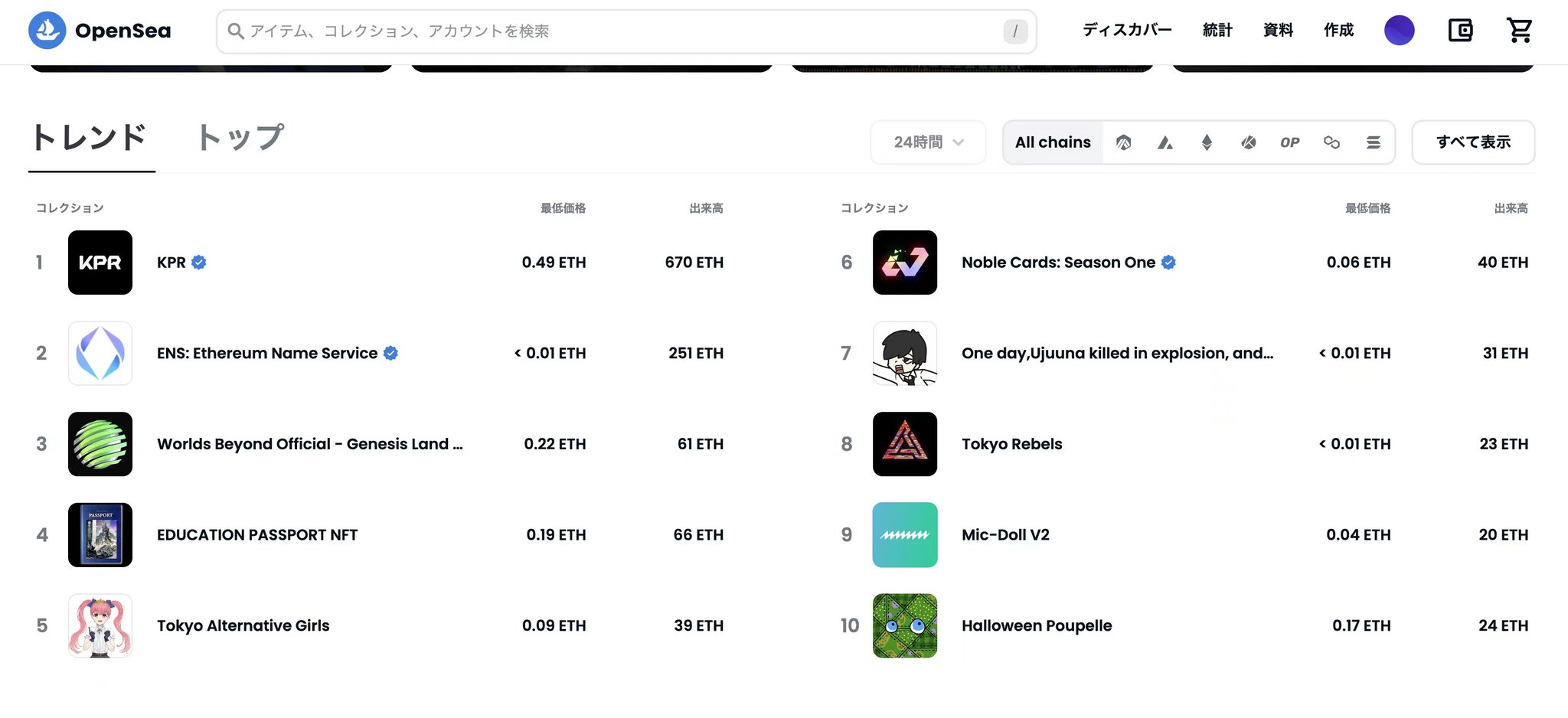Image resolution: width=1568 pixels, height=718 pixels.
Task: Filter by the Polygon chain icon
Action: point(1331,142)
